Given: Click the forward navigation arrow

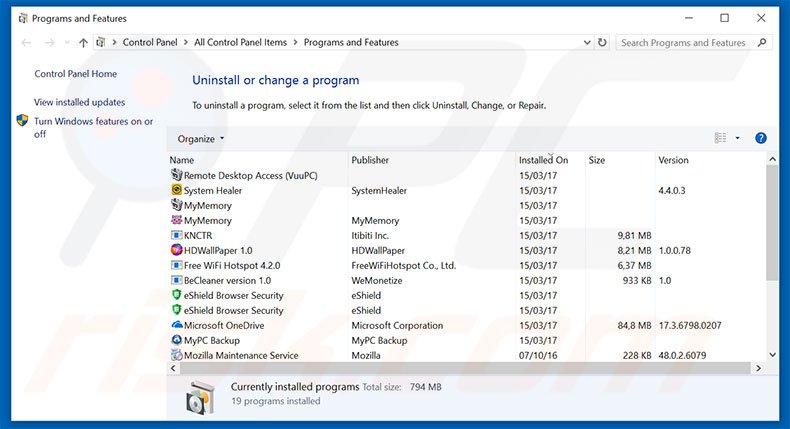Looking at the screenshot, I should pyautogui.click(x=49, y=43).
